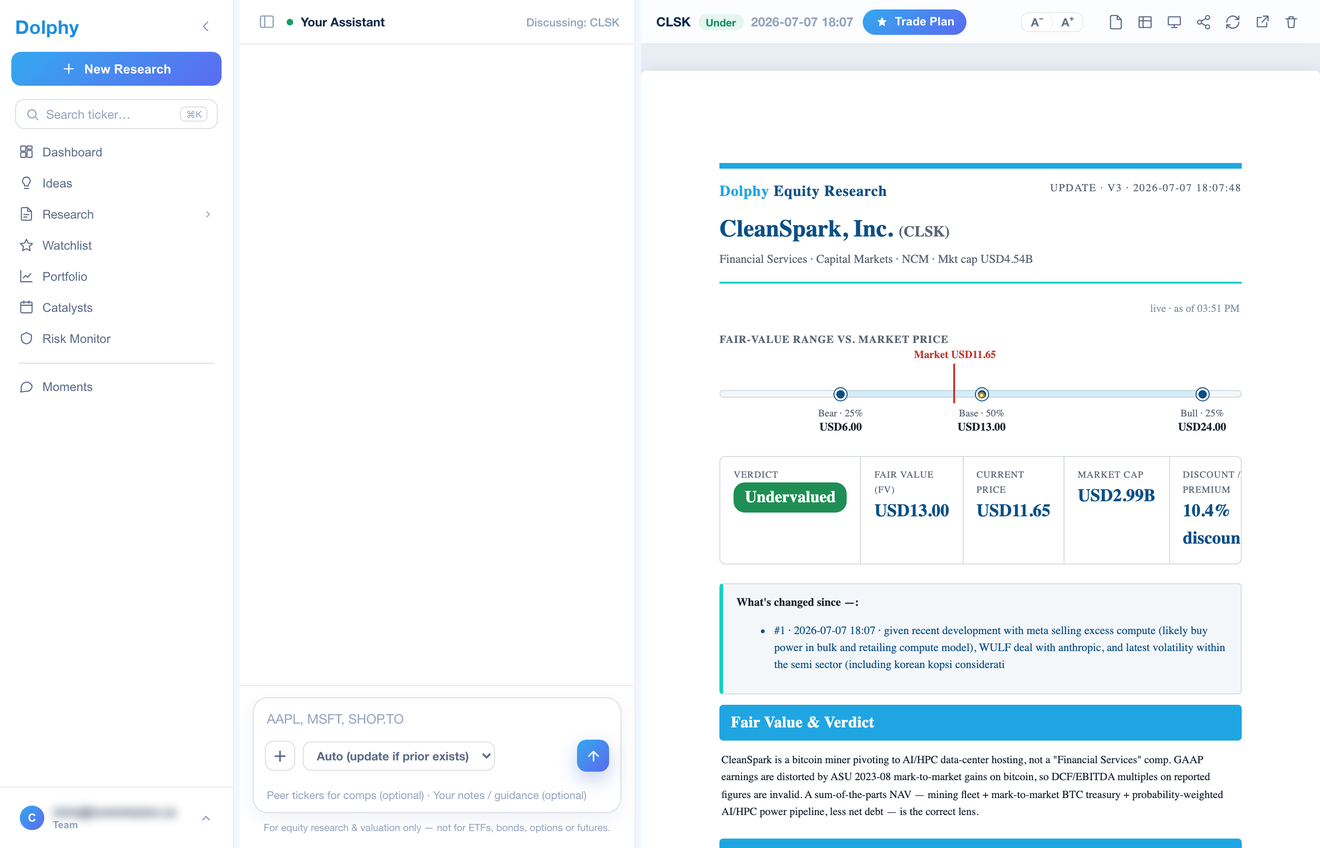Open report in external window
This screenshot has width=1320, height=848.
click(x=1262, y=22)
